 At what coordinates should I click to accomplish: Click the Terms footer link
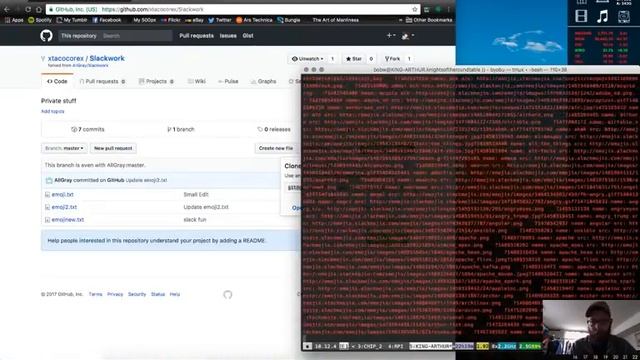[96, 294]
